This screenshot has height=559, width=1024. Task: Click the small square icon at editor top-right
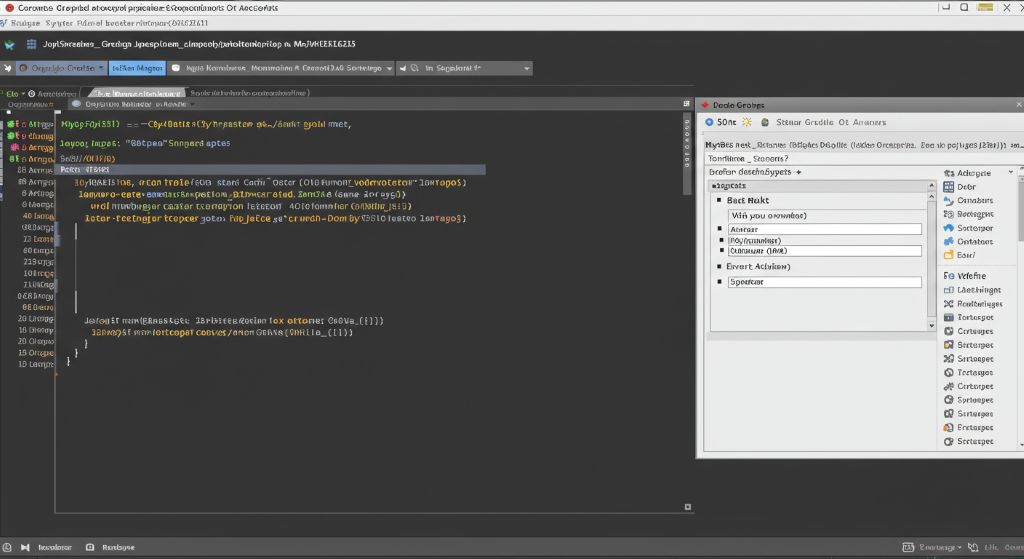[x=686, y=104]
